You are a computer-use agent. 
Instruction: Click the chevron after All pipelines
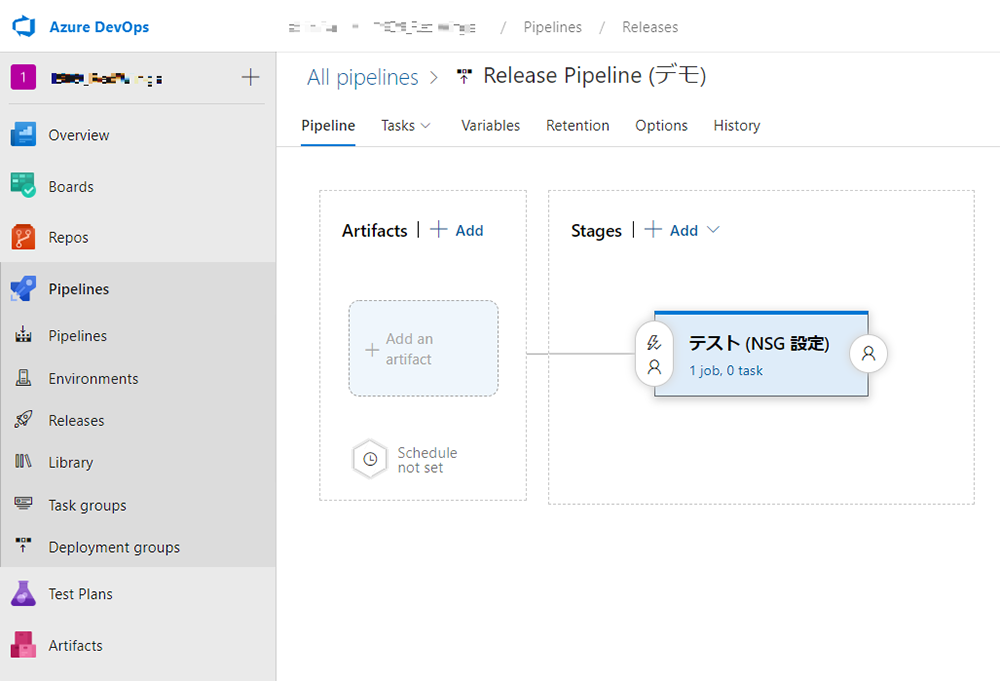434,78
